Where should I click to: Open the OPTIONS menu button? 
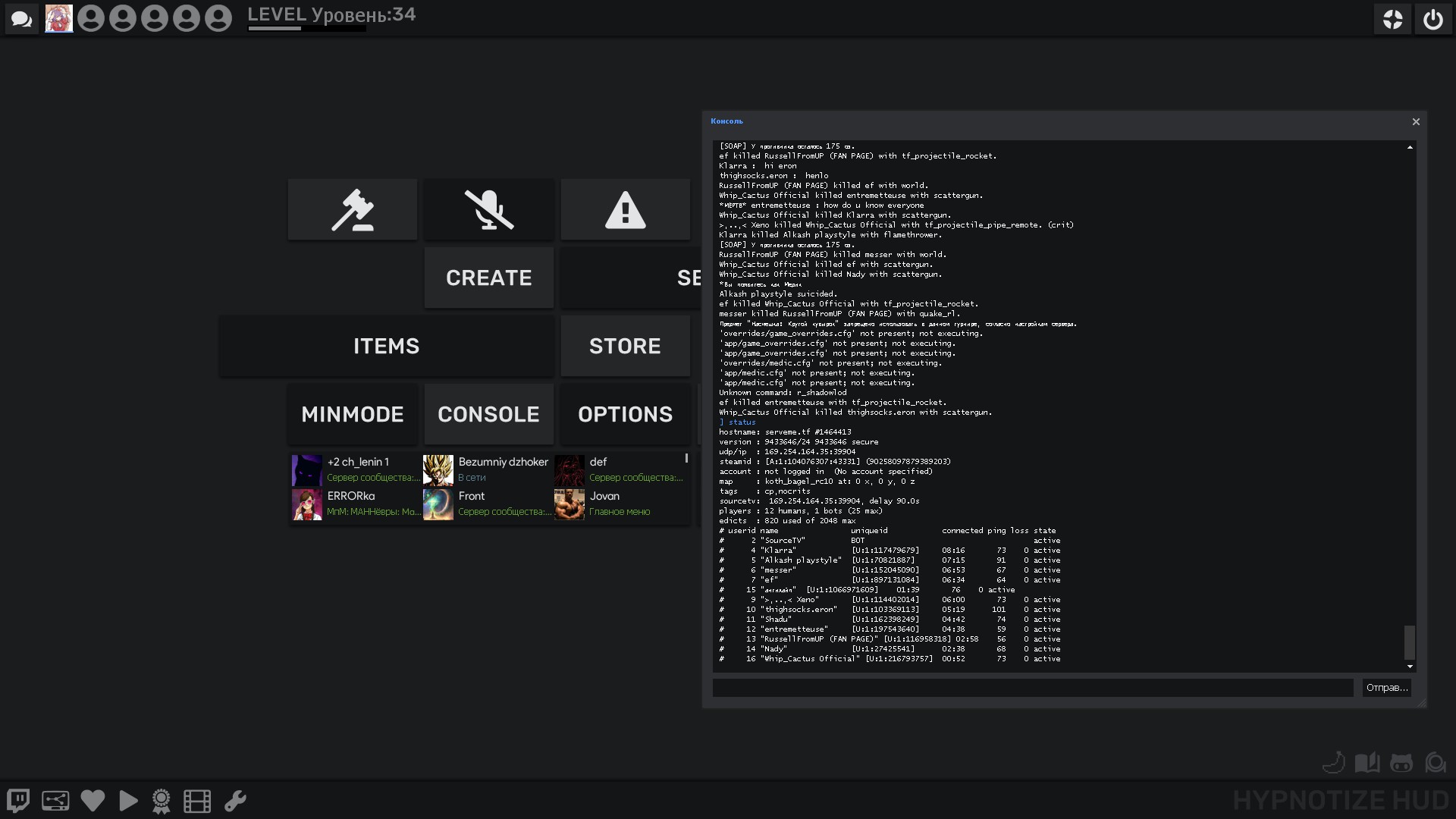625,414
